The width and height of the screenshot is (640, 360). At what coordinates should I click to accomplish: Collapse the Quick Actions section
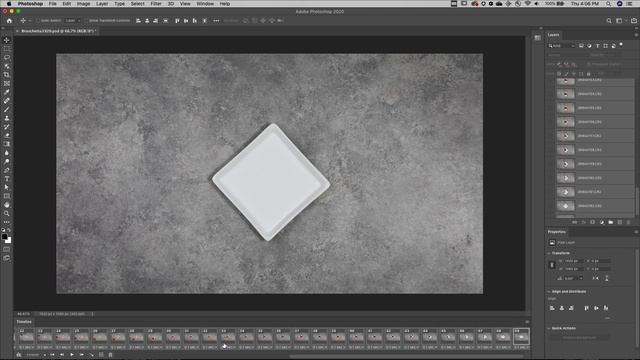(549, 328)
